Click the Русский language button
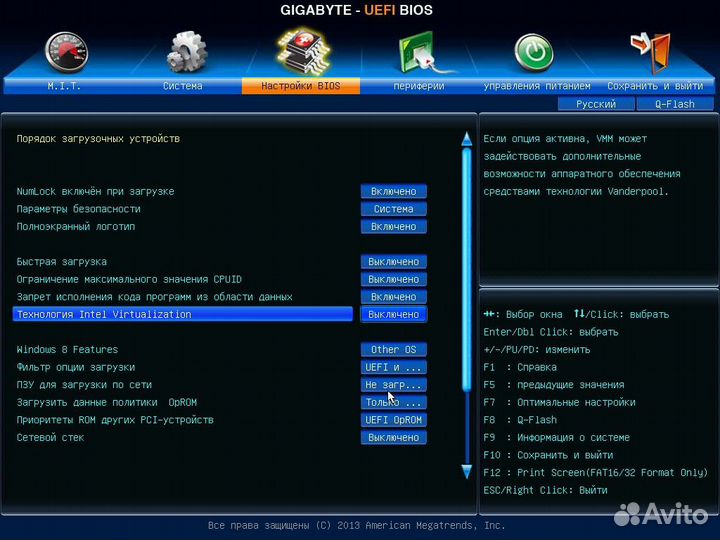720x540 pixels. [595, 104]
